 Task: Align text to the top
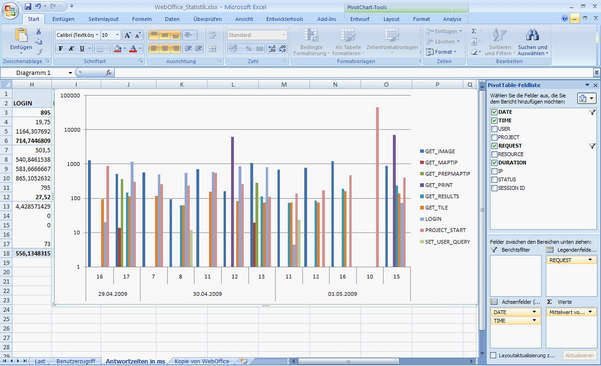tap(154, 35)
